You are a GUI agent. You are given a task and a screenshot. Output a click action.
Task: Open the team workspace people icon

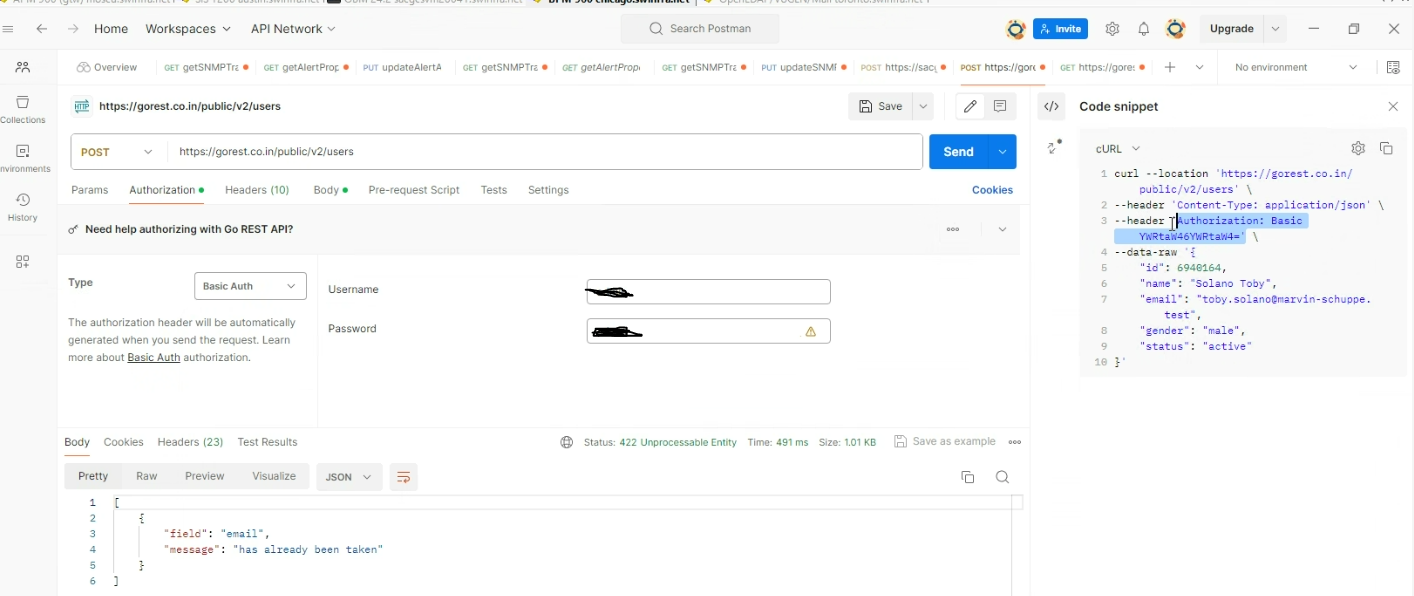pyautogui.click(x=23, y=67)
